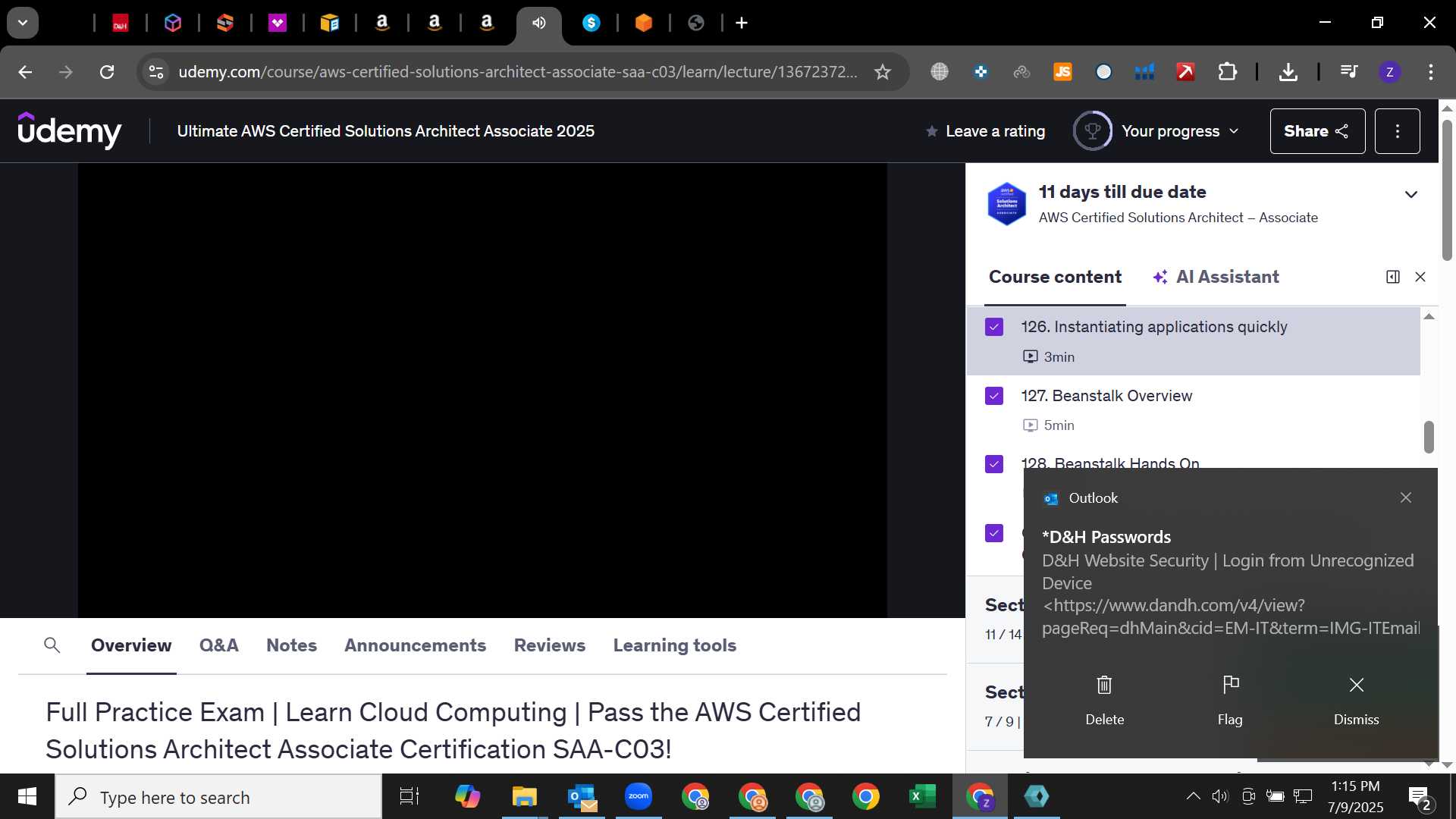The width and height of the screenshot is (1456, 819).
Task: Switch to the D&H red browser tab
Action: pos(121,24)
